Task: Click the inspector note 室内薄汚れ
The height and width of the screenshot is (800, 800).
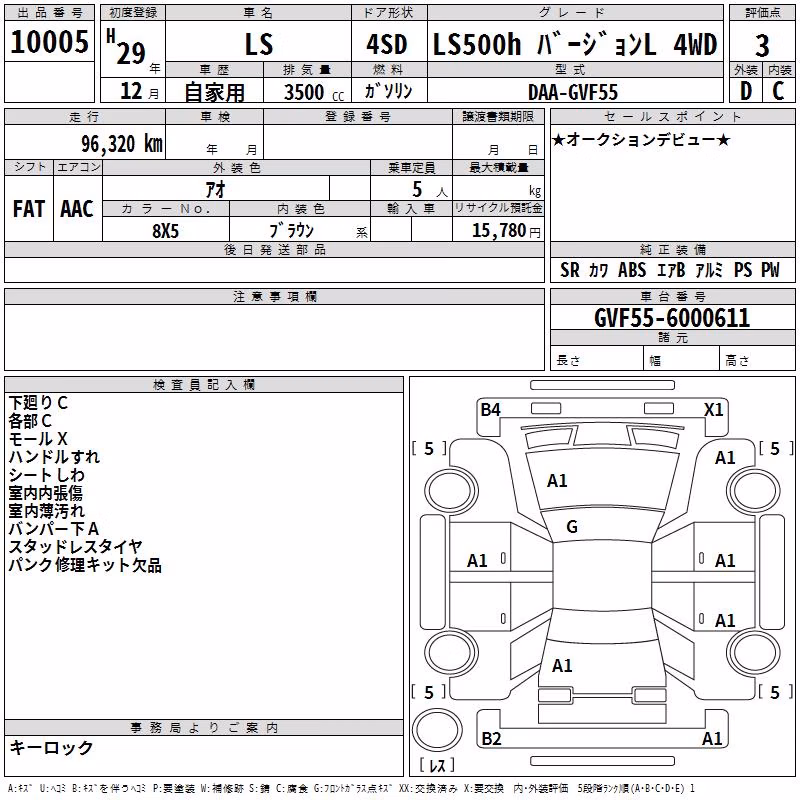Action: [x=46, y=510]
